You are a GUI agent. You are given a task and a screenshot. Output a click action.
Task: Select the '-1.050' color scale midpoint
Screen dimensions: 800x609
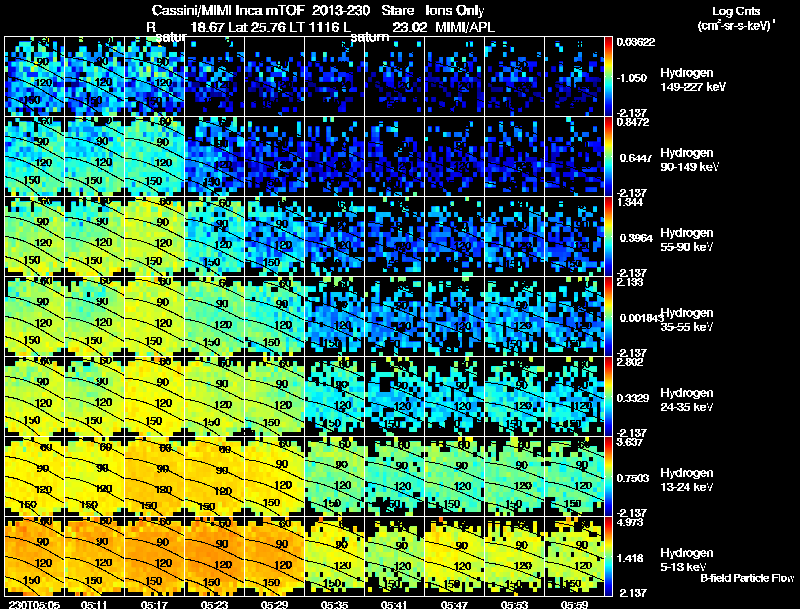[632, 78]
